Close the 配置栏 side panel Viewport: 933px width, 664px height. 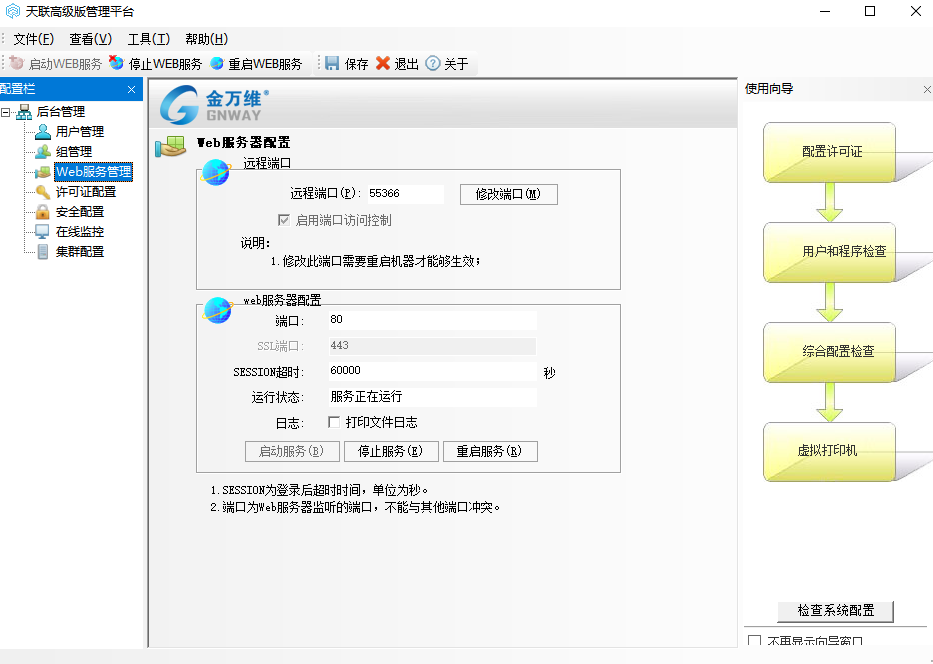pos(131,90)
